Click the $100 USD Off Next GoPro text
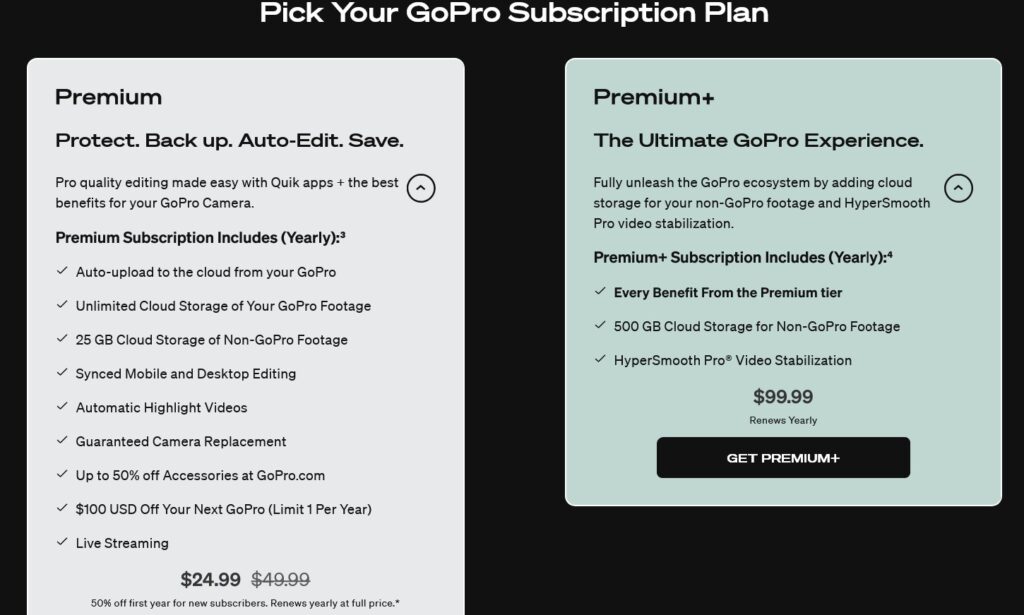This screenshot has height=615, width=1024. [x=223, y=509]
